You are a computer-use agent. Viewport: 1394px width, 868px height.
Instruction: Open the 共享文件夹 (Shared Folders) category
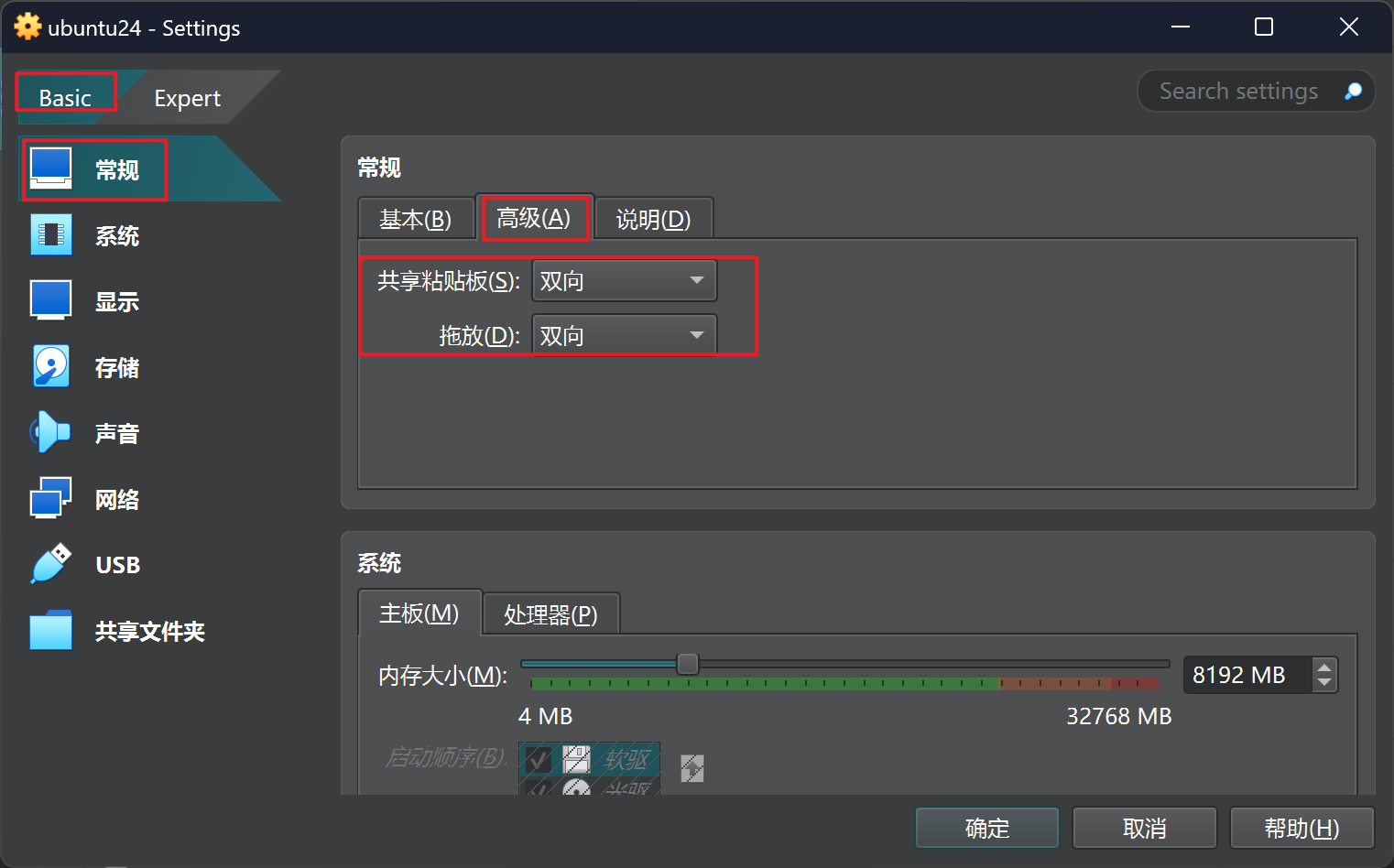pos(149,632)
